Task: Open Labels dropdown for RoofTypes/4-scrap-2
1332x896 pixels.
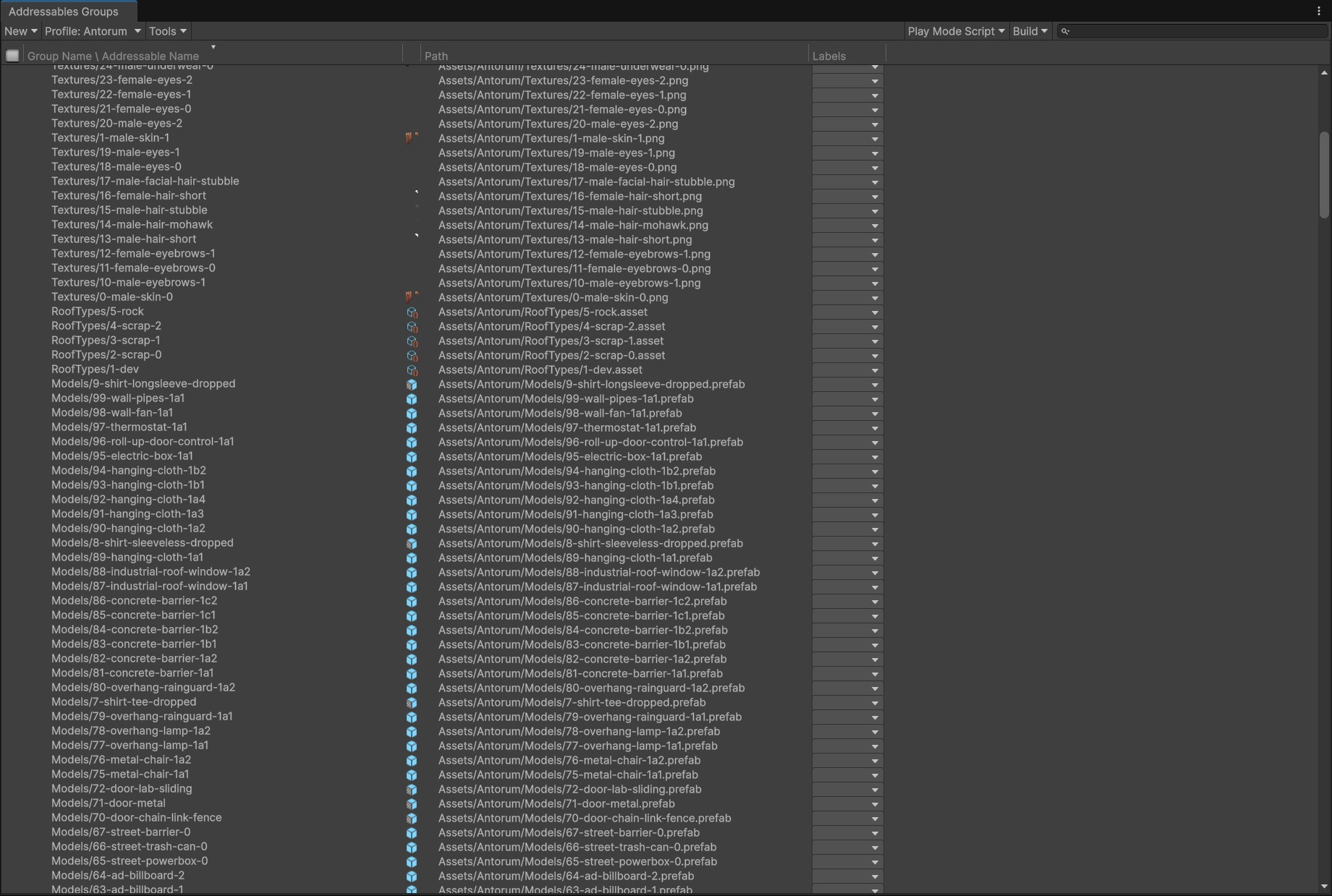Action: 847,327
